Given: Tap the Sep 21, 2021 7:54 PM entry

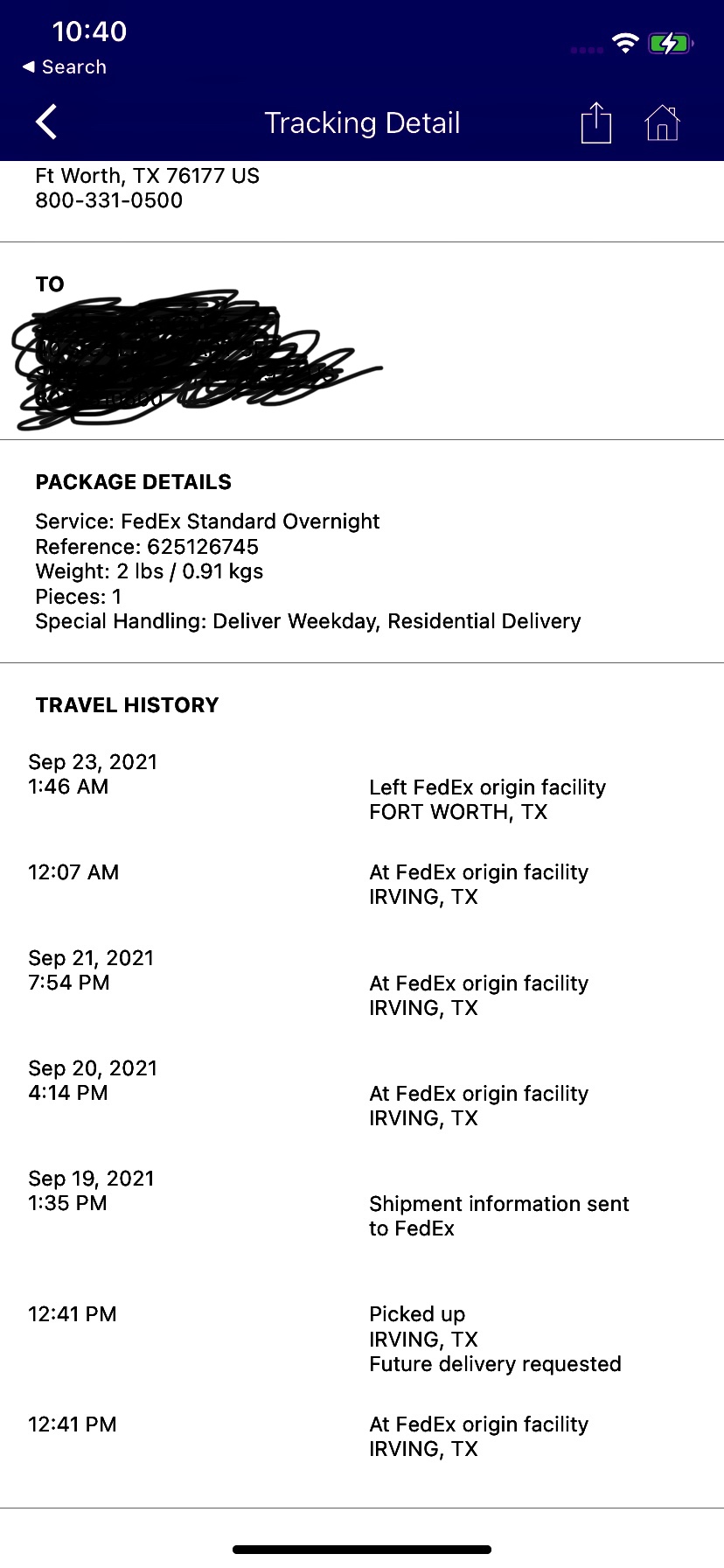Looking at the screenshot, I should pos(91,970).
